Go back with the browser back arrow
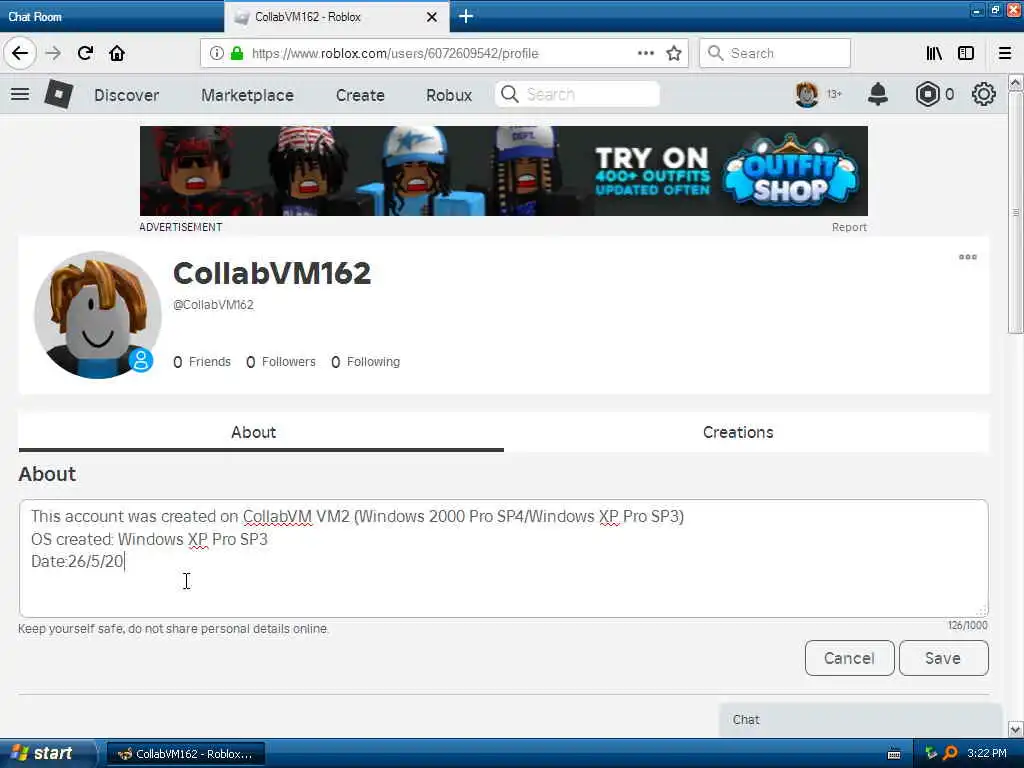This screenshot has width=1024, height=768. (20, 53)
